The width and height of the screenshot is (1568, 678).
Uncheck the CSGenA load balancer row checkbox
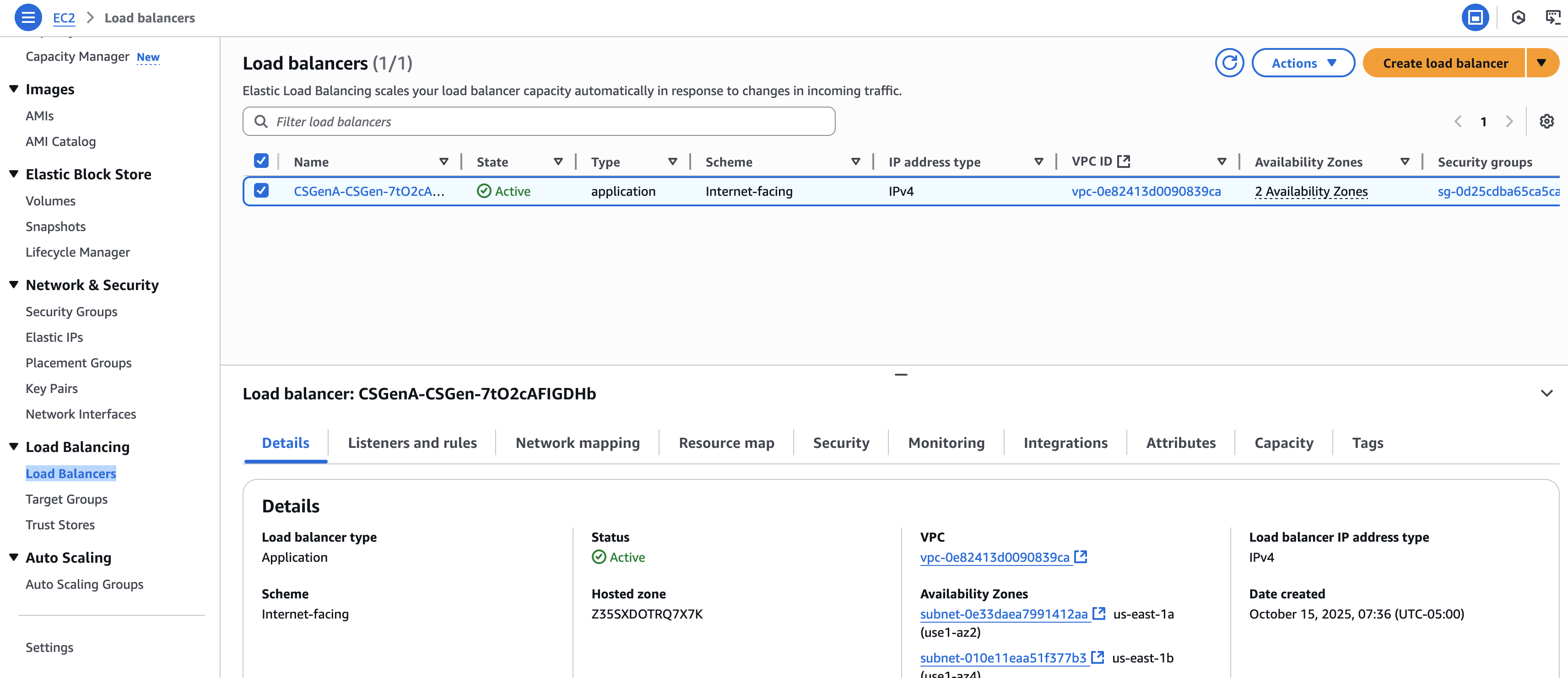[x=261, y=190]
